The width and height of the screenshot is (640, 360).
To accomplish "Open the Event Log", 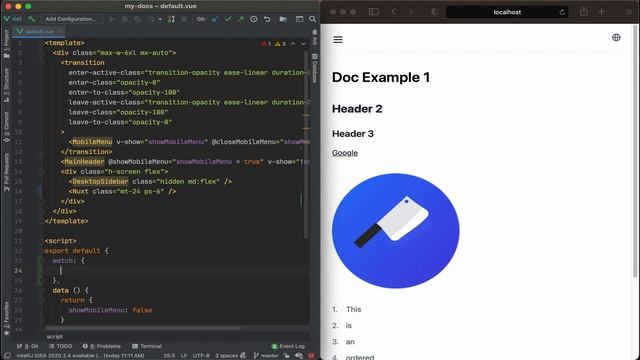I will 288,346.
